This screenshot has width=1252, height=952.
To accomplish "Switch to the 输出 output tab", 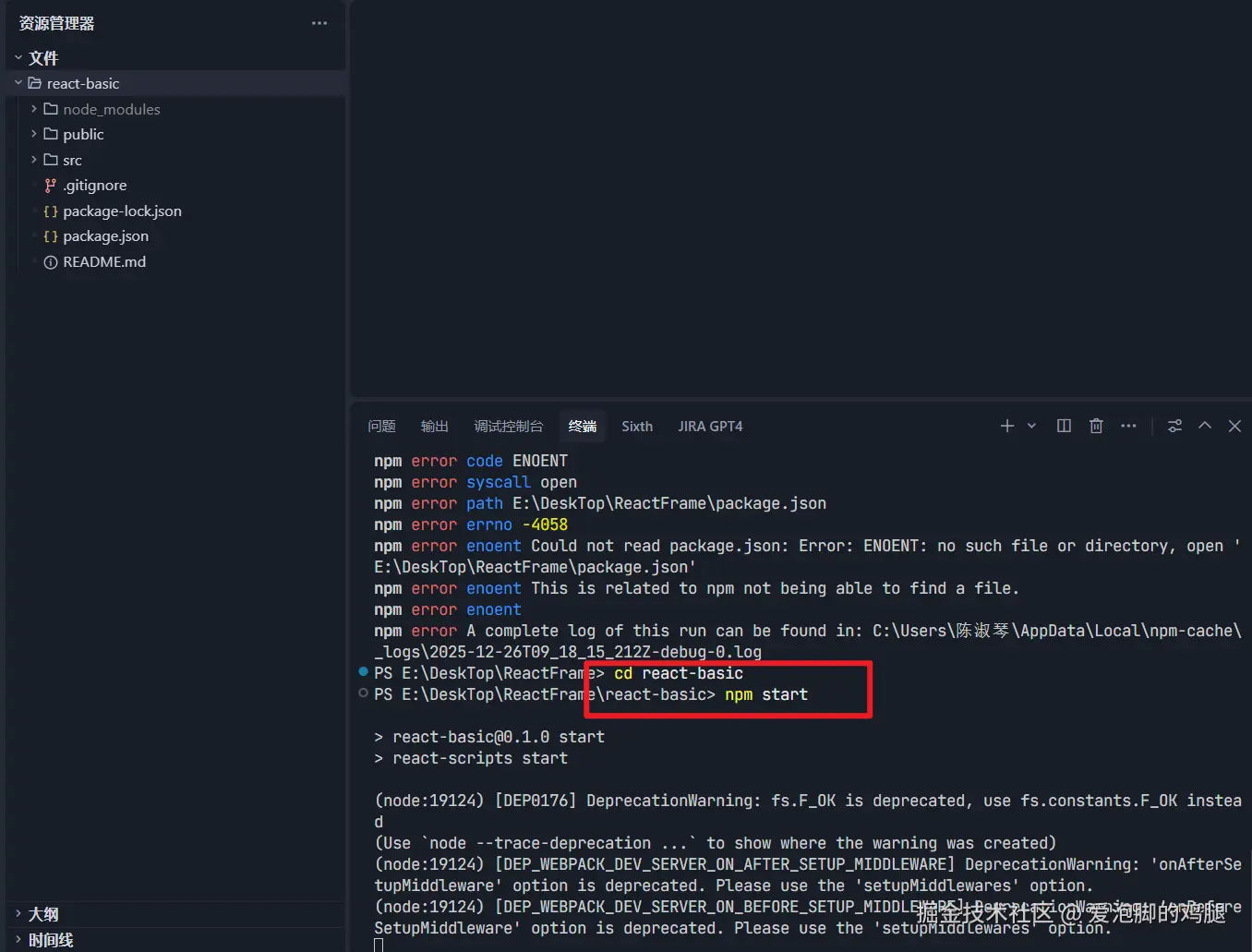I will tap(435, 426).
